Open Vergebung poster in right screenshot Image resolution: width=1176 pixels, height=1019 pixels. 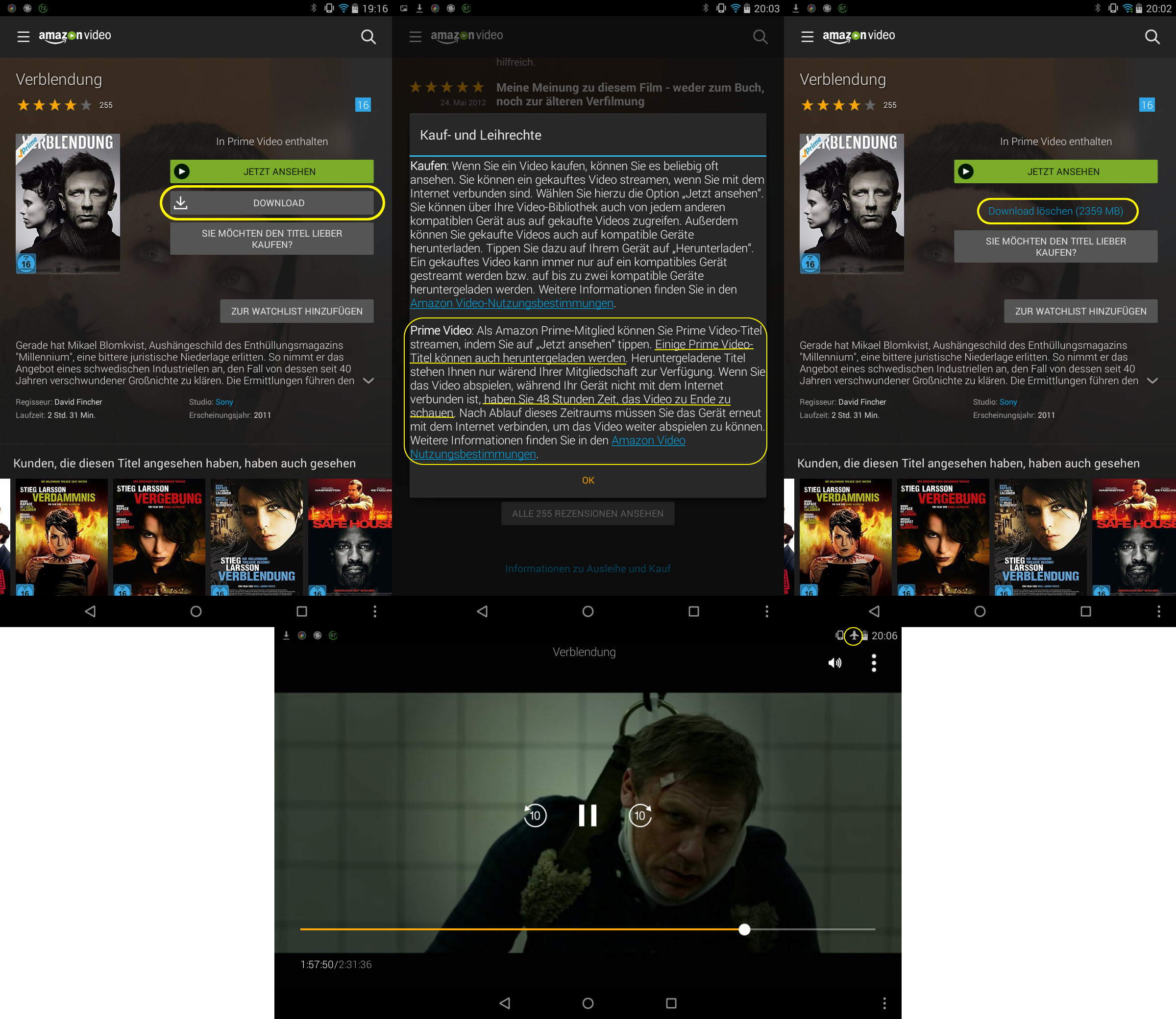943,537
